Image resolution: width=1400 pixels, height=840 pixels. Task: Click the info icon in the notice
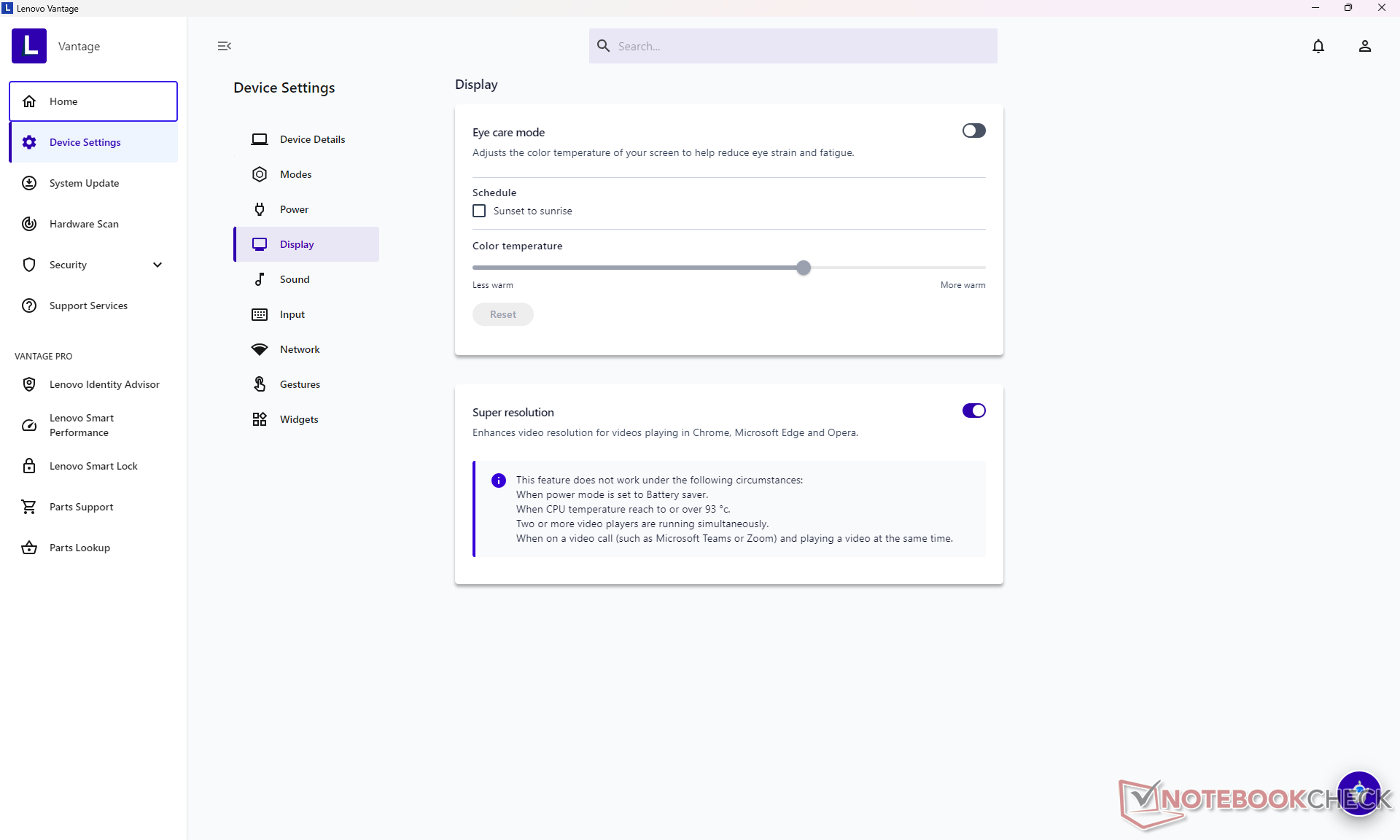pos(499,481)
